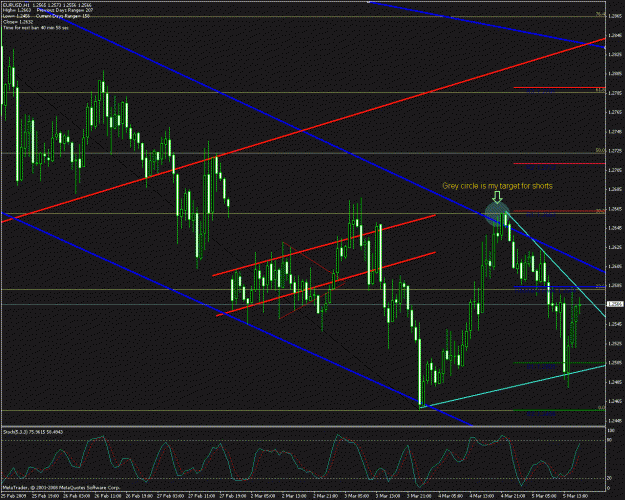Click the '4 Mar 05:00' time axis label

point(450,496)
